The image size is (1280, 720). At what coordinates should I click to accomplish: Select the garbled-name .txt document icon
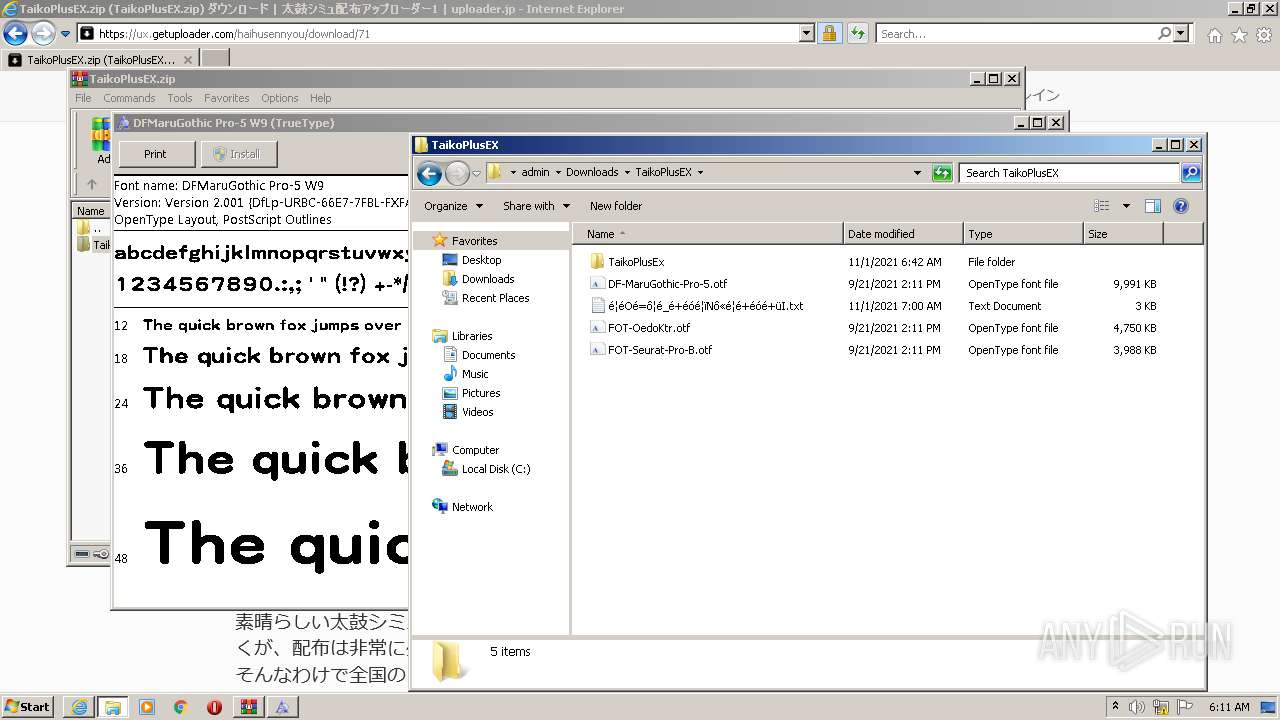[597, 306]
